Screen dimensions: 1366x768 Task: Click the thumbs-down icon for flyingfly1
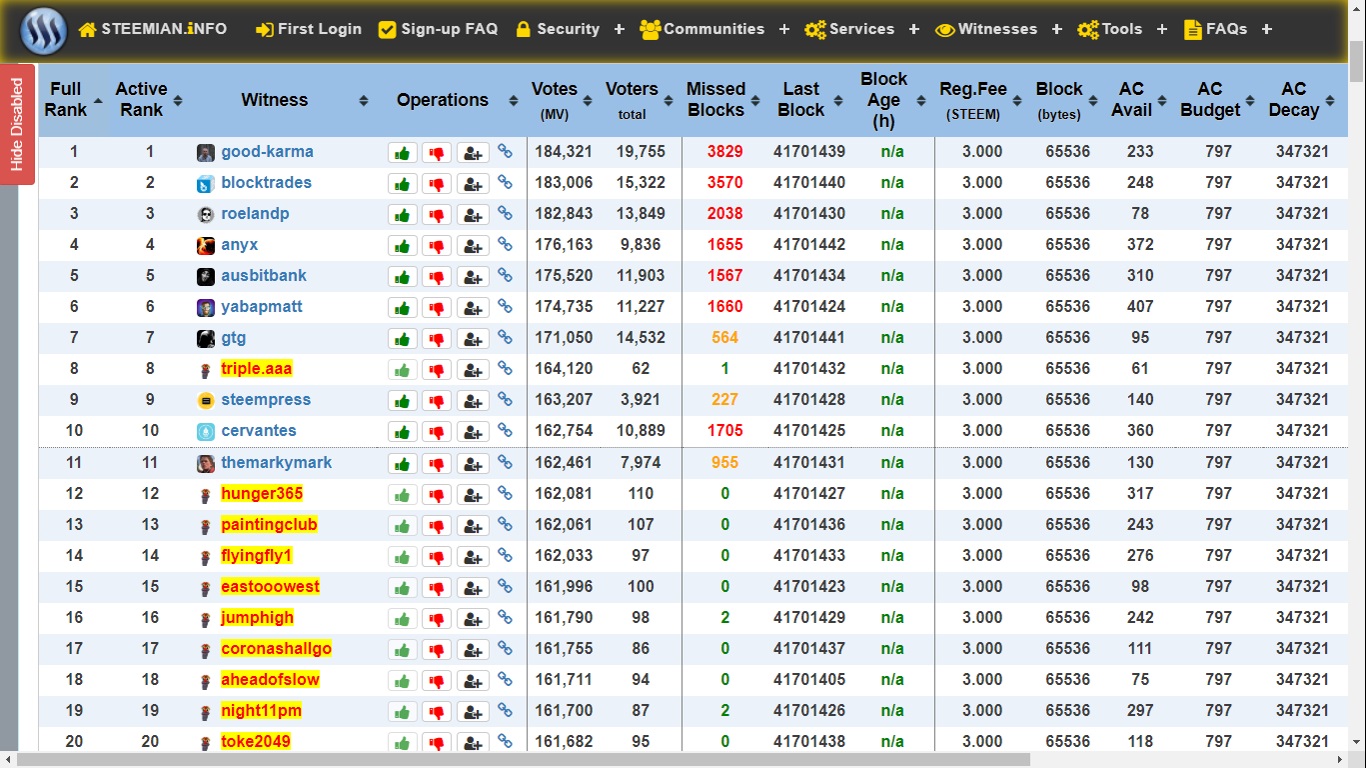pos(437,557)
